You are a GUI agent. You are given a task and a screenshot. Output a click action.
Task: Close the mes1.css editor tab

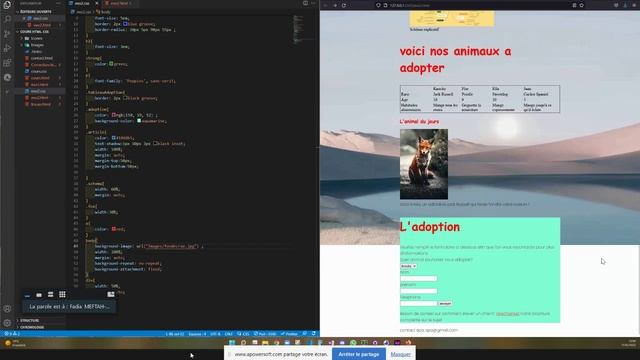pos(97,3)
